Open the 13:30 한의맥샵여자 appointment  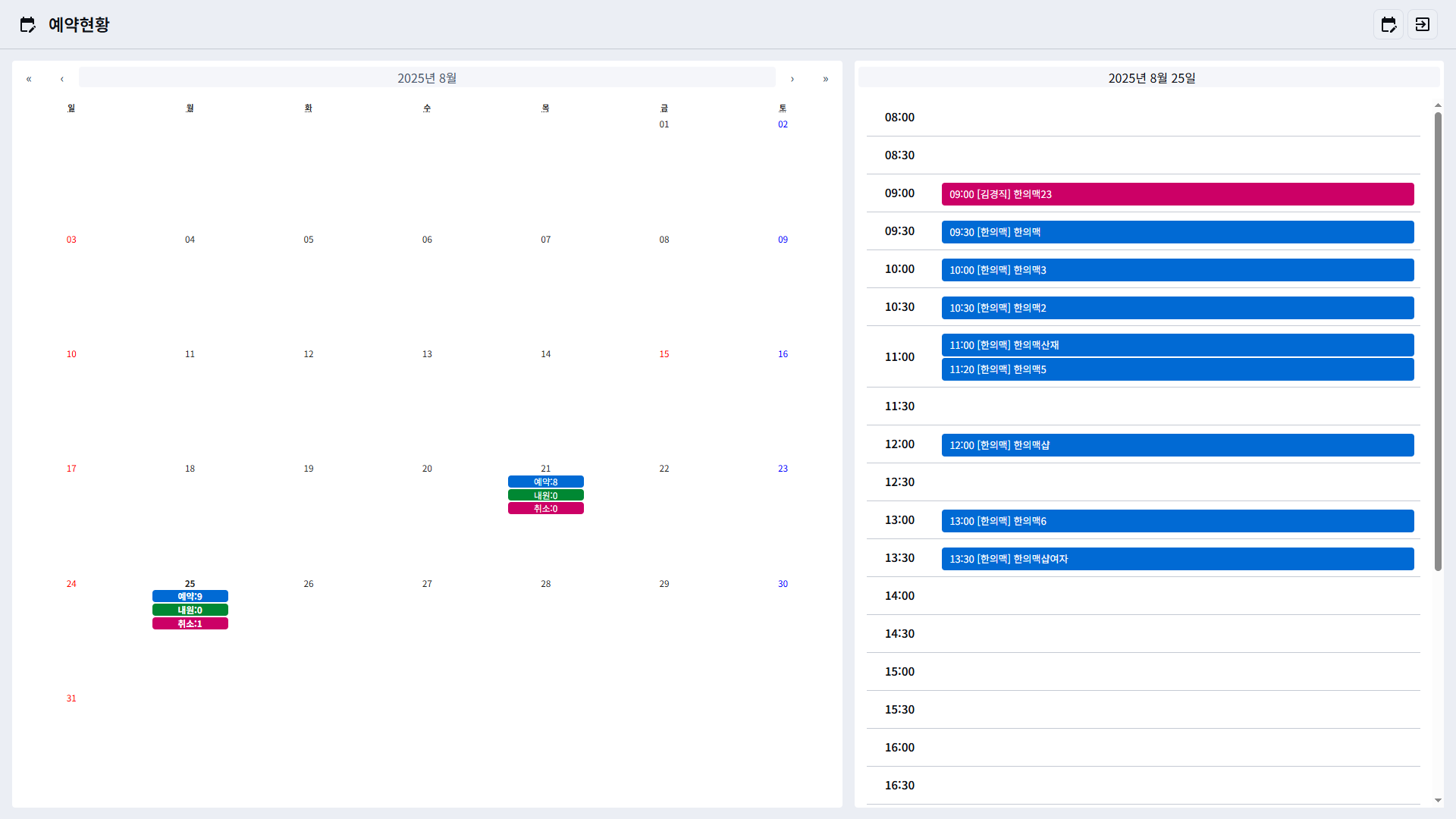[x=1177, y=559]
